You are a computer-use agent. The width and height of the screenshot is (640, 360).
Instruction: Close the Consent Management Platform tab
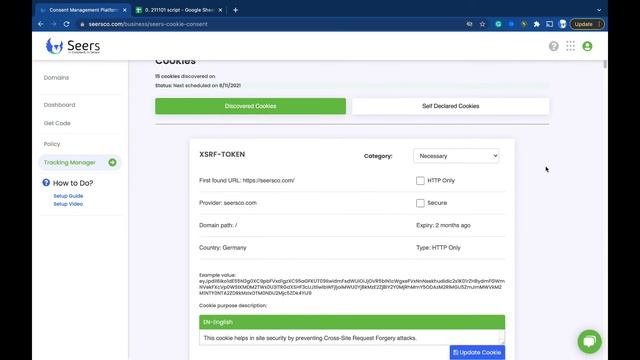pos(124,10)
